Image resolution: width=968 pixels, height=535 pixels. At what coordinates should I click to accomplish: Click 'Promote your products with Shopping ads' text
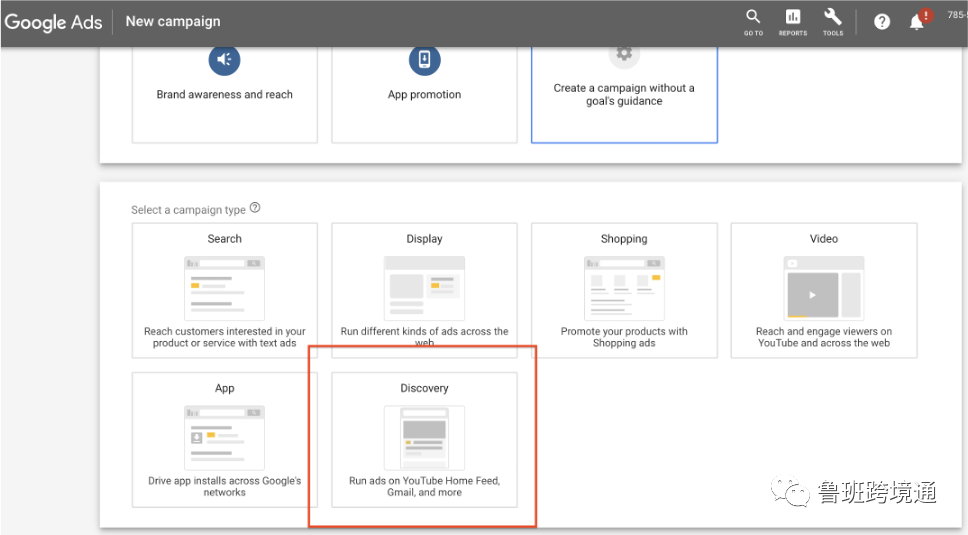624,337
